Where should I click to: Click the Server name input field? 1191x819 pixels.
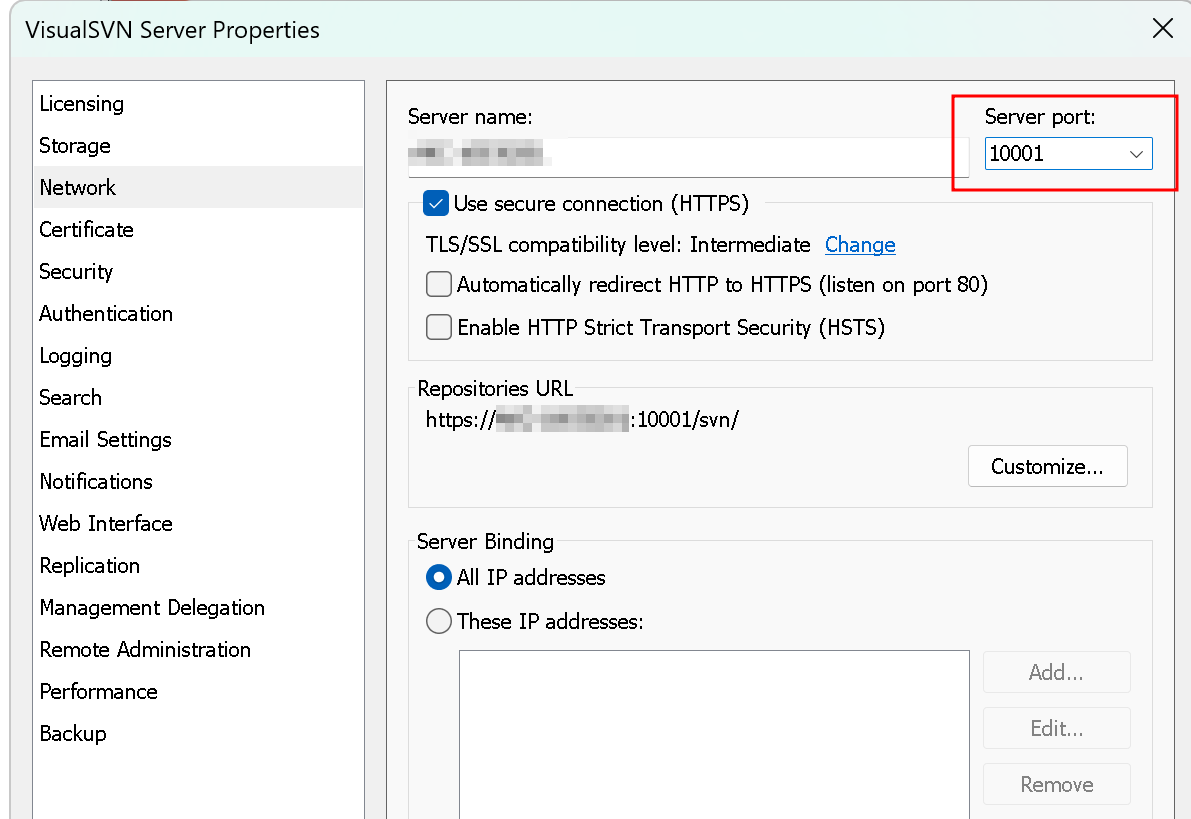688,157
